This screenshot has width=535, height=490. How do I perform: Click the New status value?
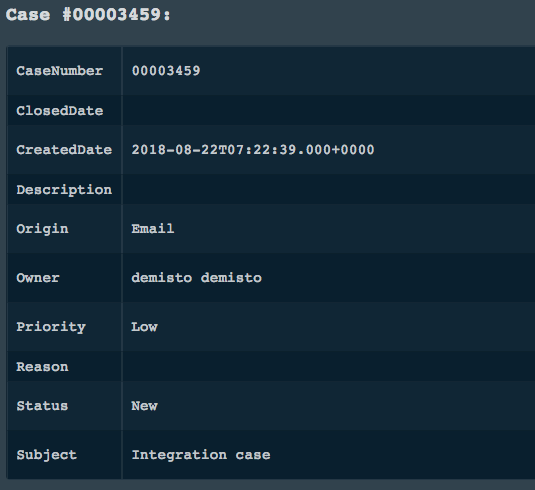144,406
